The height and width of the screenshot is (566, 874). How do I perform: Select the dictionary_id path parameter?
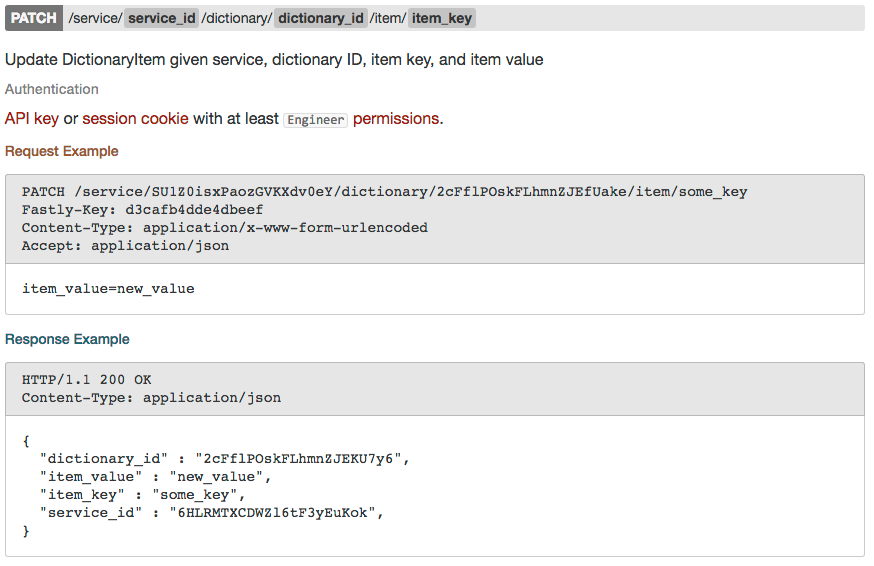click(x=321, y=18)
